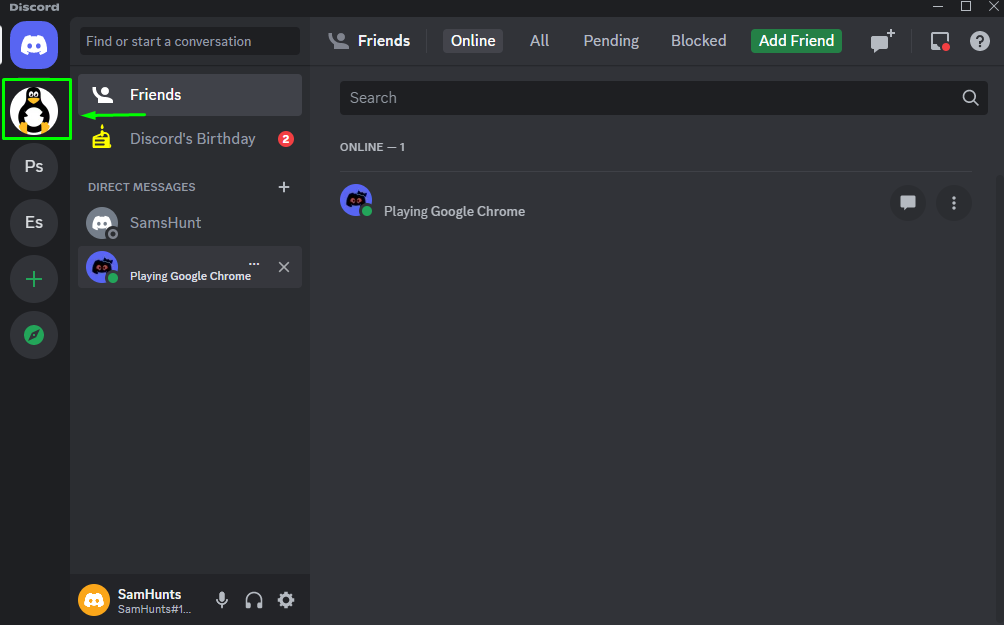The height and width of the screenshot is (625, 1004).
Task: Open the Es server
Action: click(34, 222)
